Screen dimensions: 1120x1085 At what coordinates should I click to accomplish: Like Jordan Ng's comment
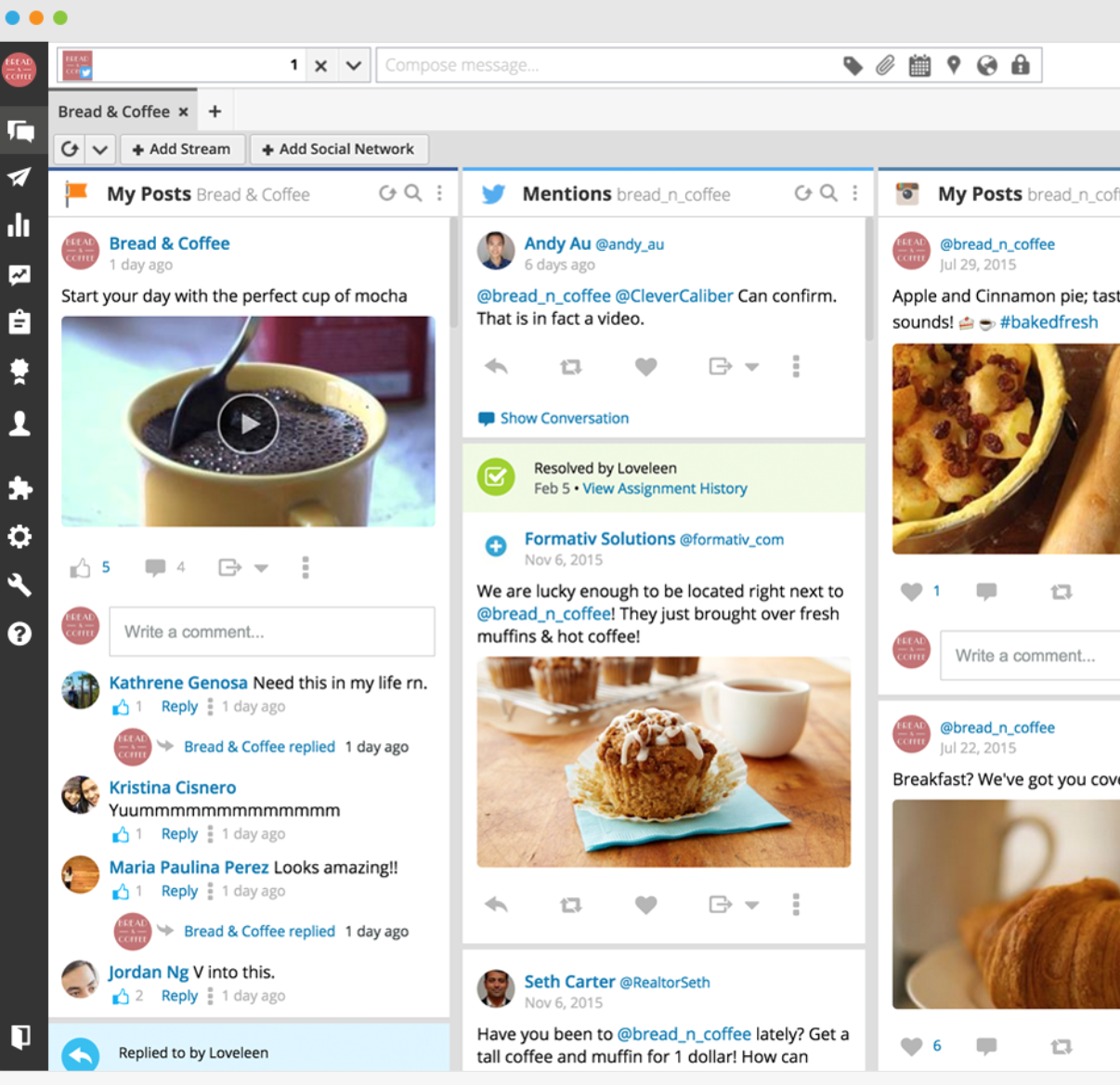tap(121, 996)
